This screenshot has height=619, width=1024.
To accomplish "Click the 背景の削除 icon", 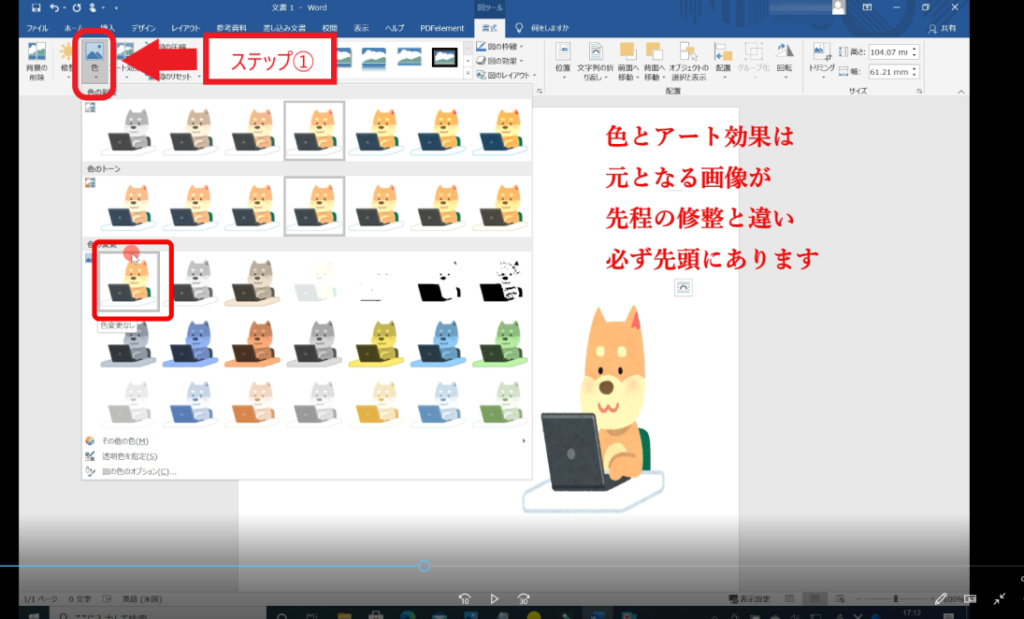I will [x=37, y=60].
